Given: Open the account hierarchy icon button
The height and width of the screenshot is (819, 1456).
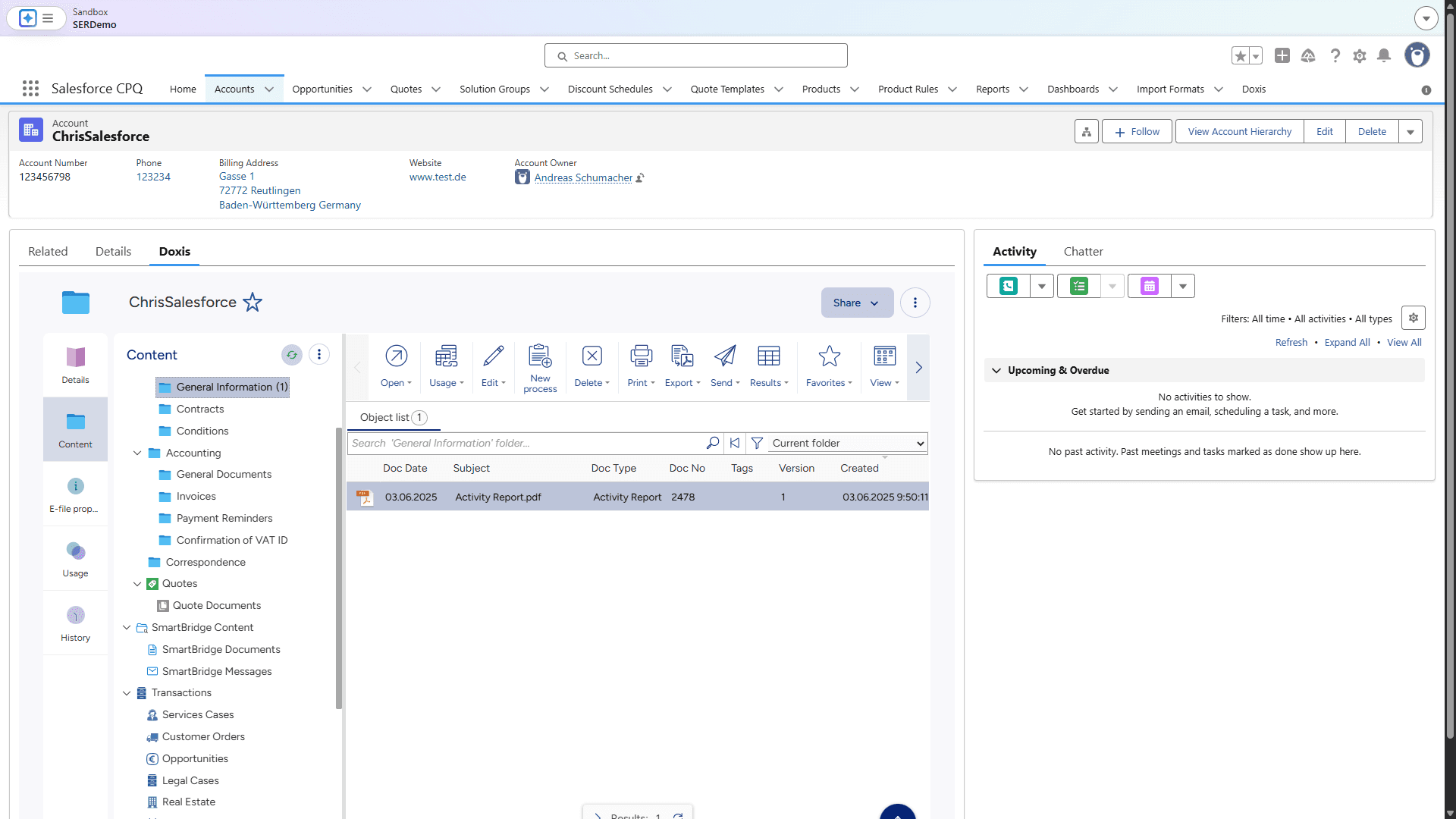Looking at the screenshot, I should point(1086,131).
